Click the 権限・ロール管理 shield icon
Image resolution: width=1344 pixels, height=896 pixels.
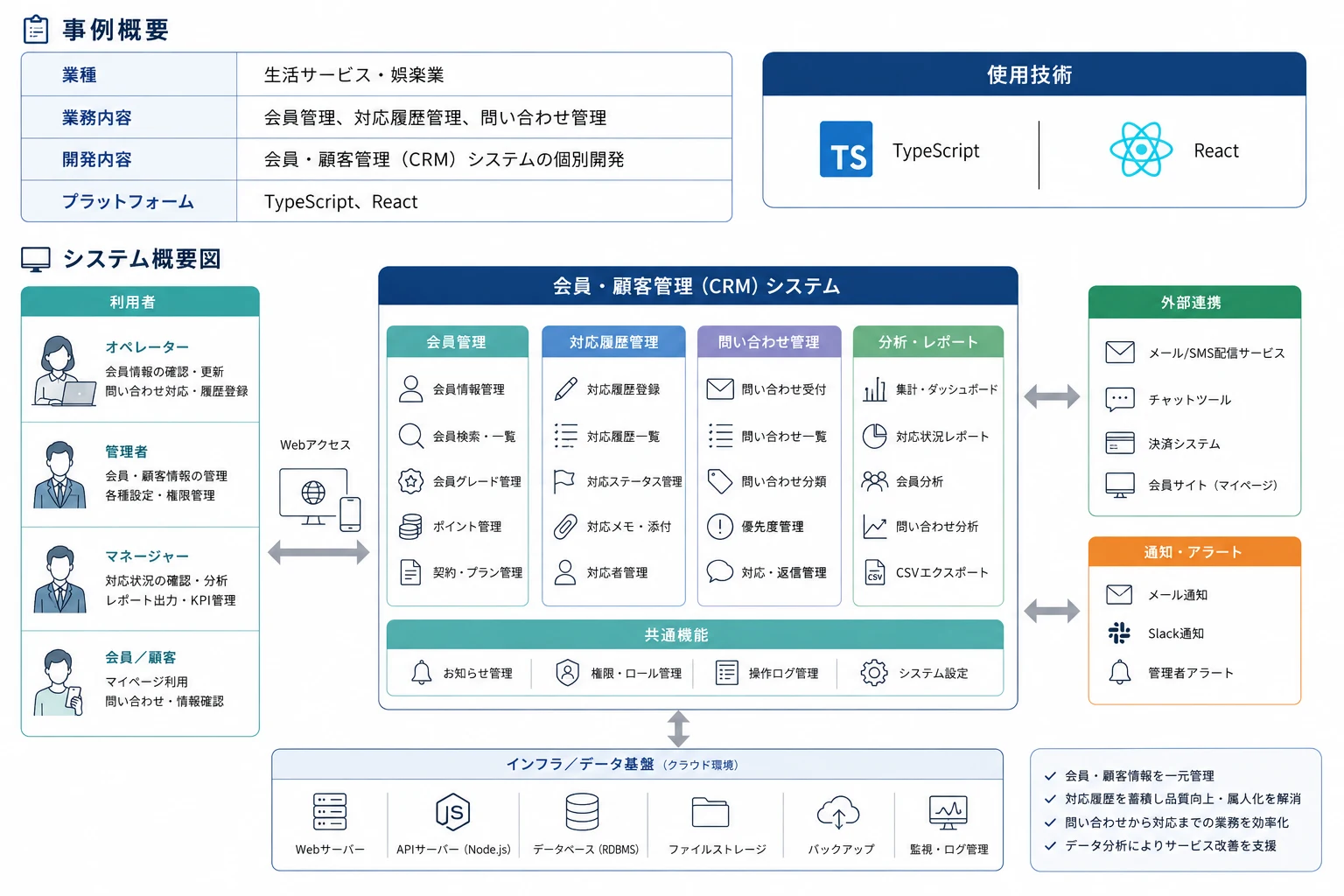(x=568, y=672)
